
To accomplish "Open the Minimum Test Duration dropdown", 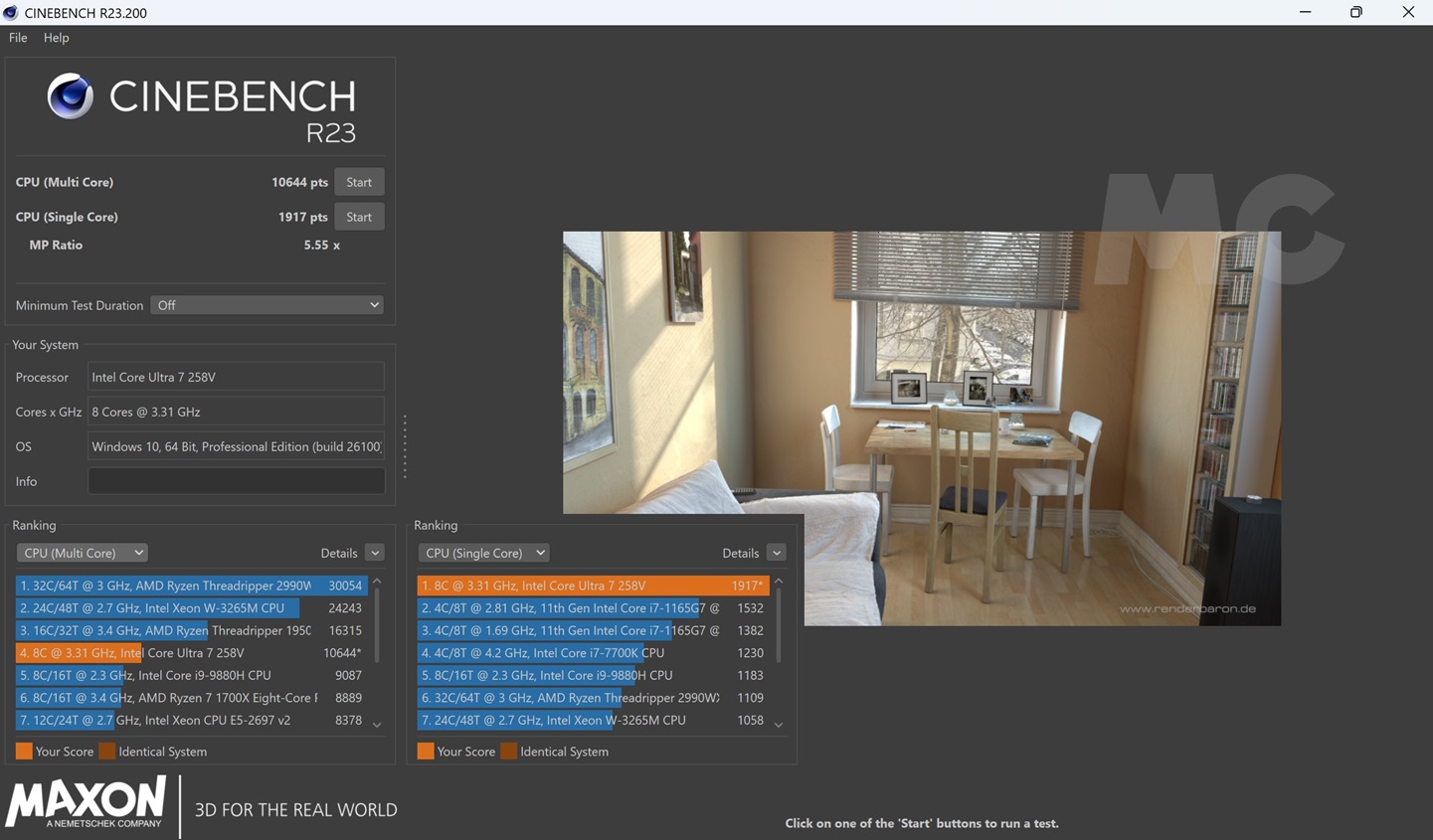I will [267, 305].
